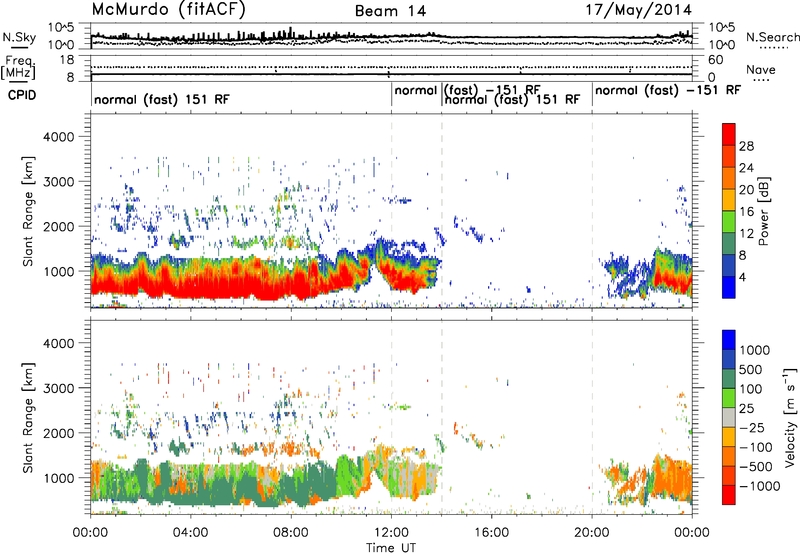This screenshot has width=800, height=554.
Task: Click the 3000 tick in the velocity panel
Action: click(58, 388)
